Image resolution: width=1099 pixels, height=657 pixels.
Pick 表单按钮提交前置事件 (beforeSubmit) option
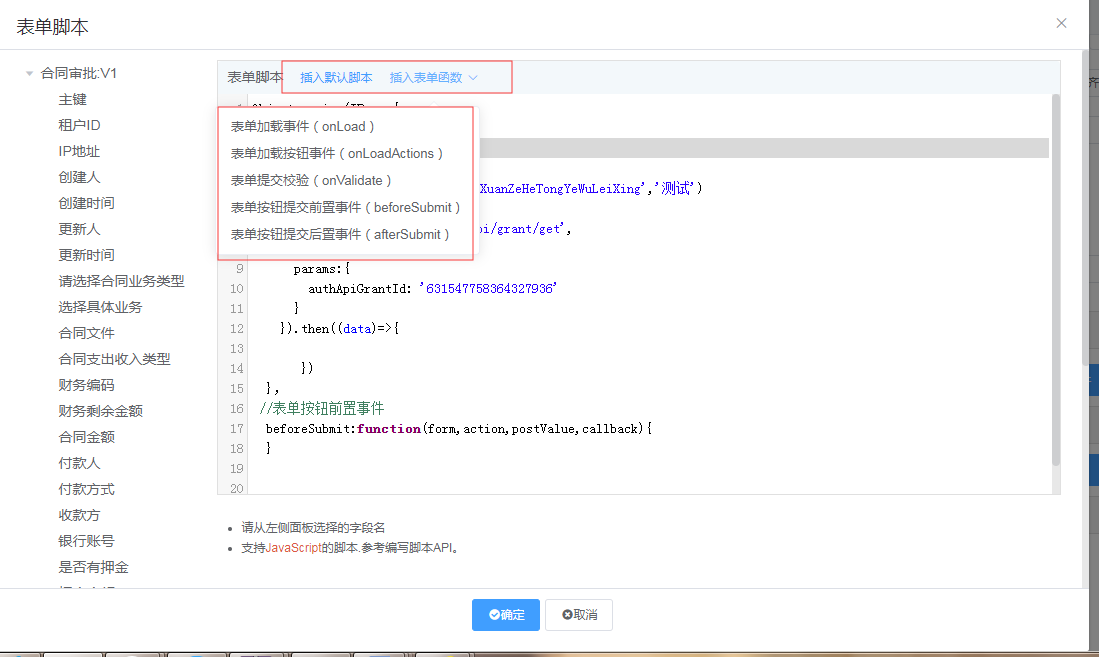[345, 208]
